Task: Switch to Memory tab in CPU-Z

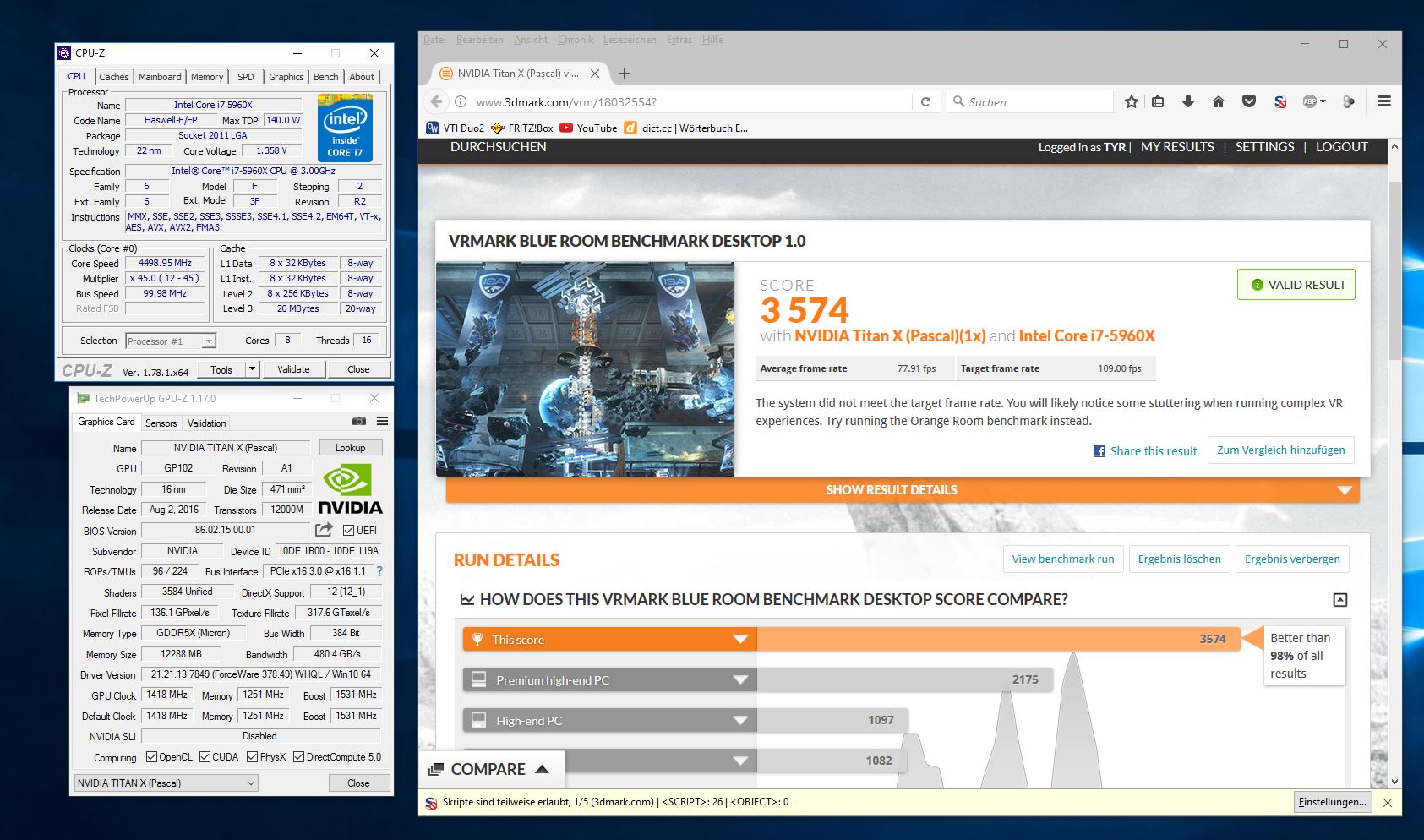Action: [x=207, y=77]
